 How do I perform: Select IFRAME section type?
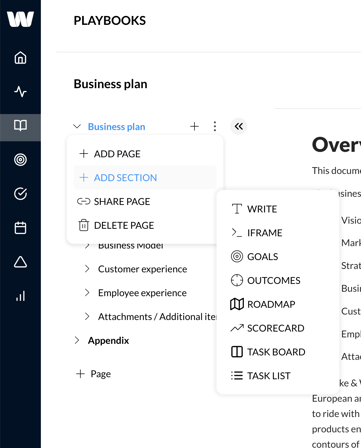pos(278,233)
